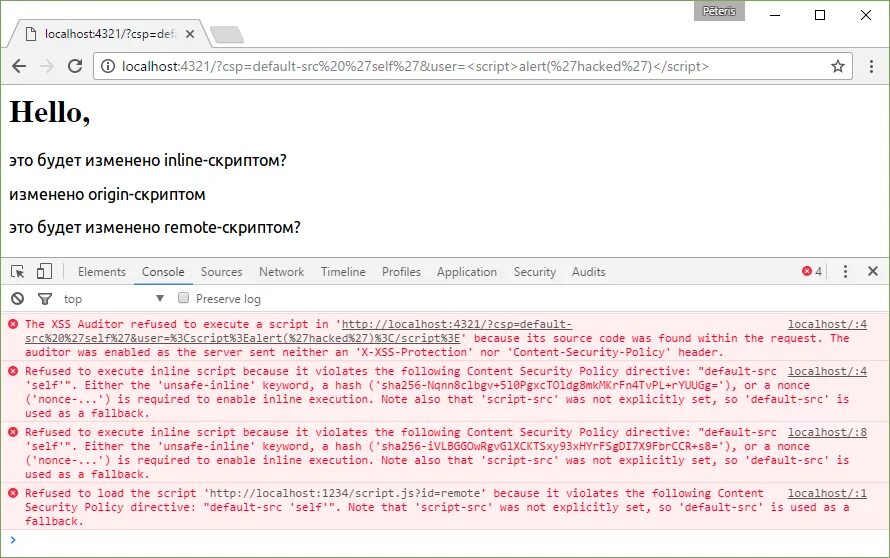Bookmark this page with the star icon
The width and height of the screenshot is (890, 558).
(838, 66)
